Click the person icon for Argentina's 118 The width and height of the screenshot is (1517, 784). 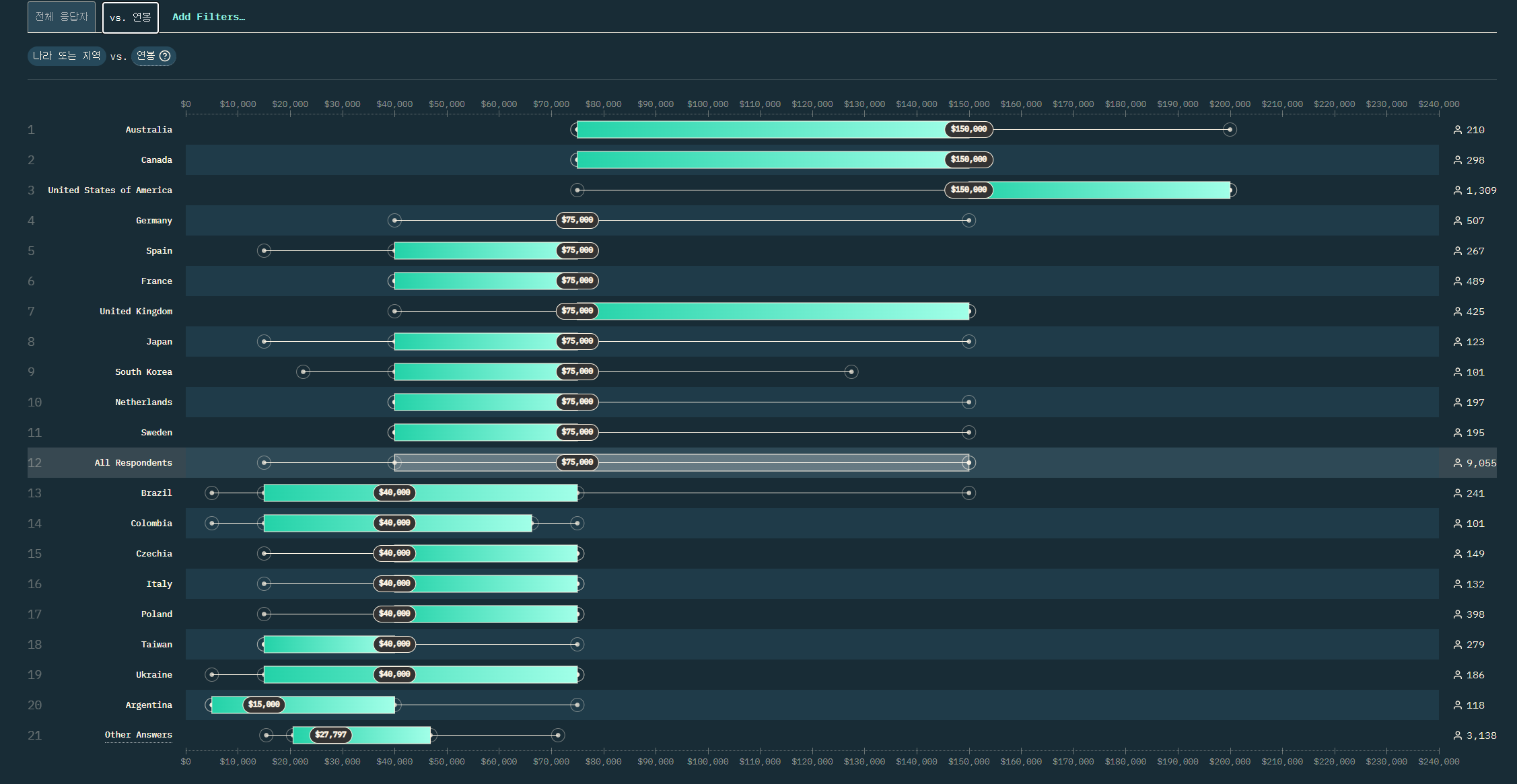pos(1457,705)
